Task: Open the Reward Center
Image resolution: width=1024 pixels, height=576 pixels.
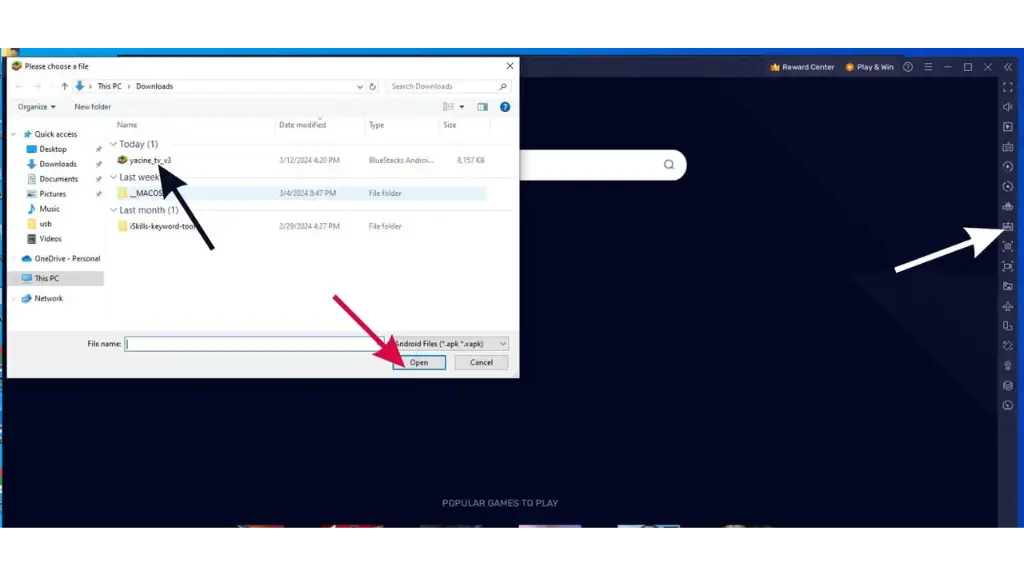Action: point(802,67)
